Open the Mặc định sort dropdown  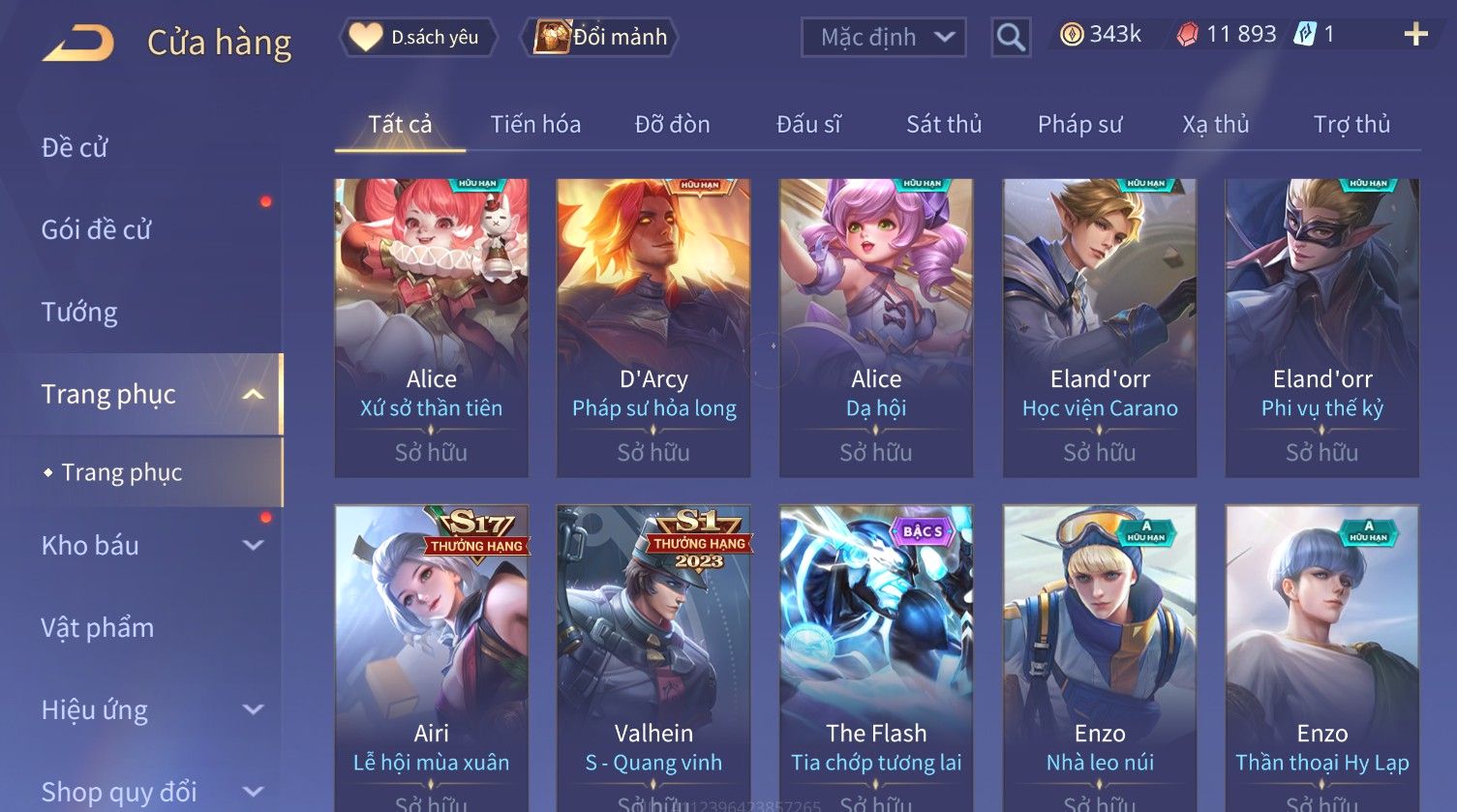(x=884, y=38)
